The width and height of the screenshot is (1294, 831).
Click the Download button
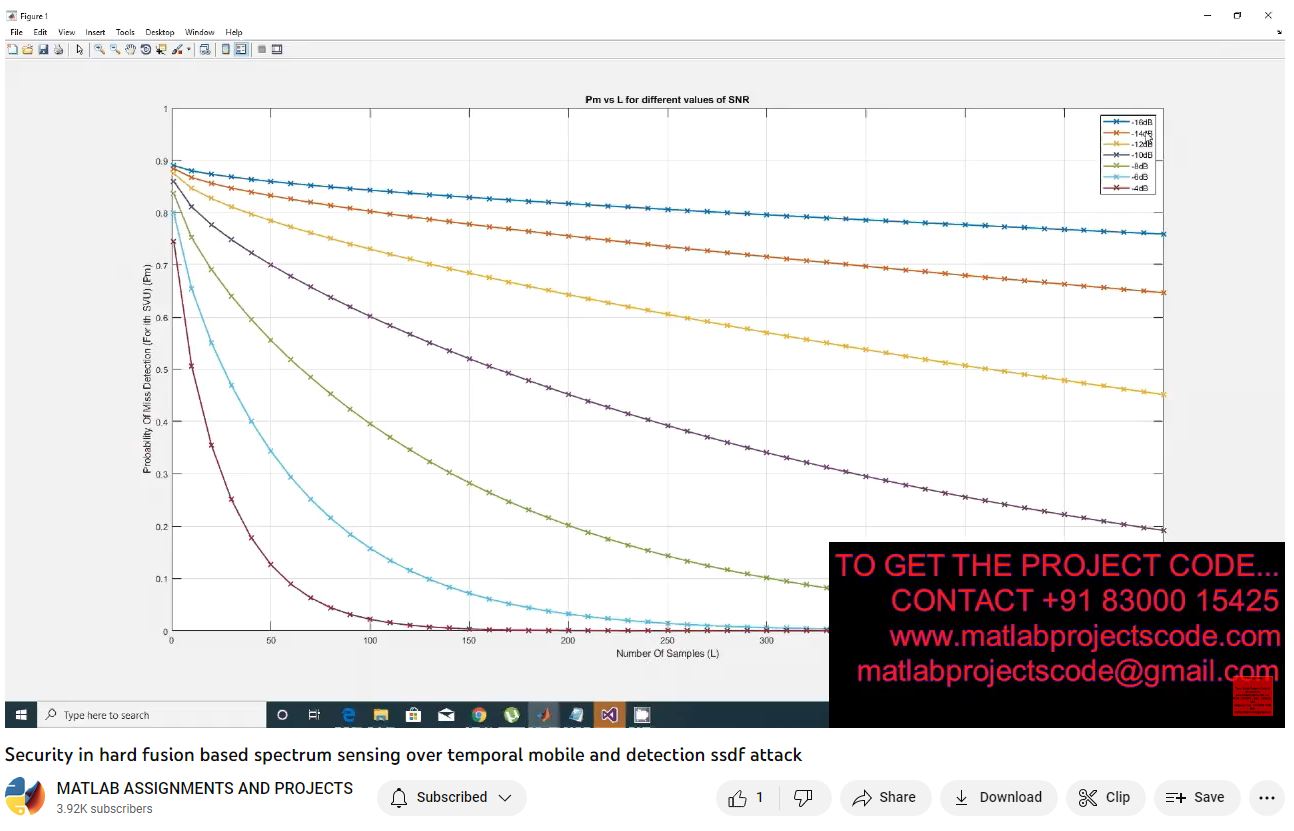point(998,797)
